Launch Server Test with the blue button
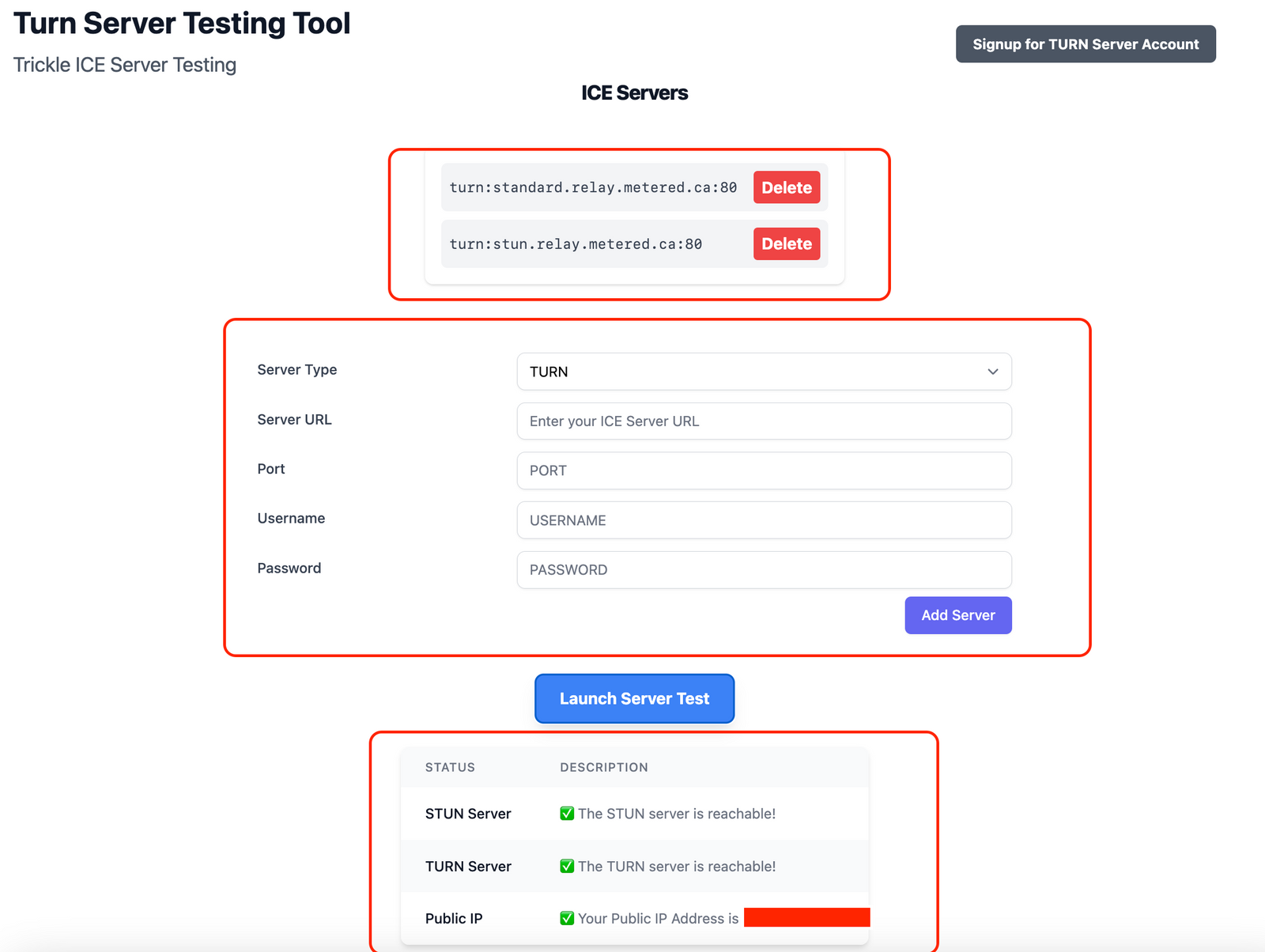The width and height of the screenshot is (1265, 952). [634, 698]
